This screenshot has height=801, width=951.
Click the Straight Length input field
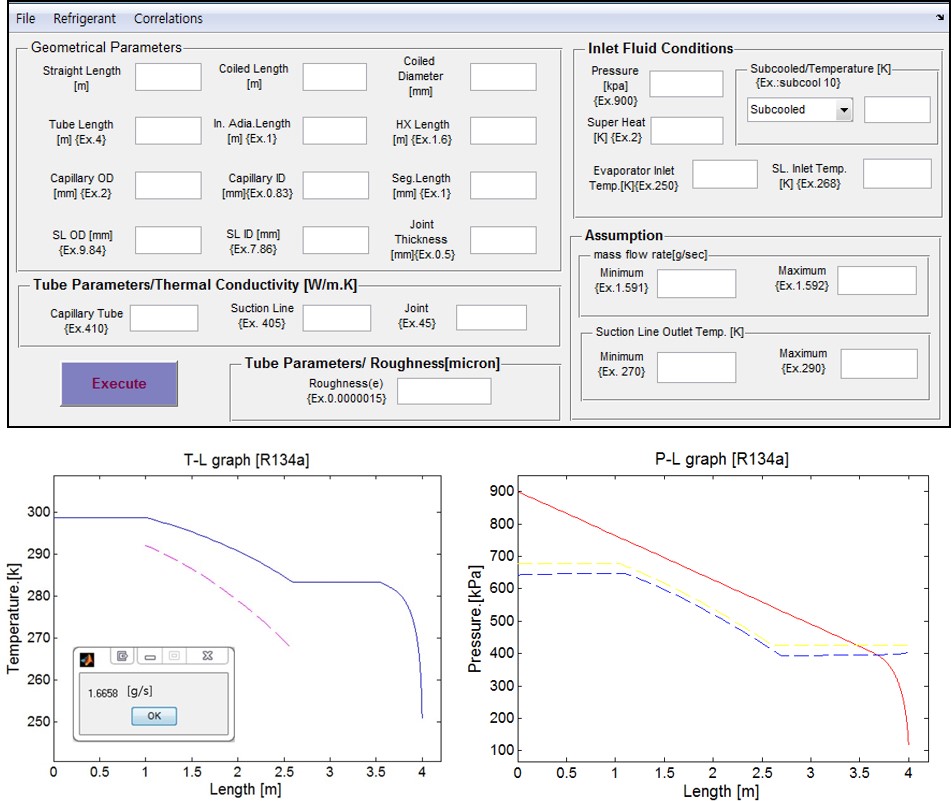coord(168,77)
